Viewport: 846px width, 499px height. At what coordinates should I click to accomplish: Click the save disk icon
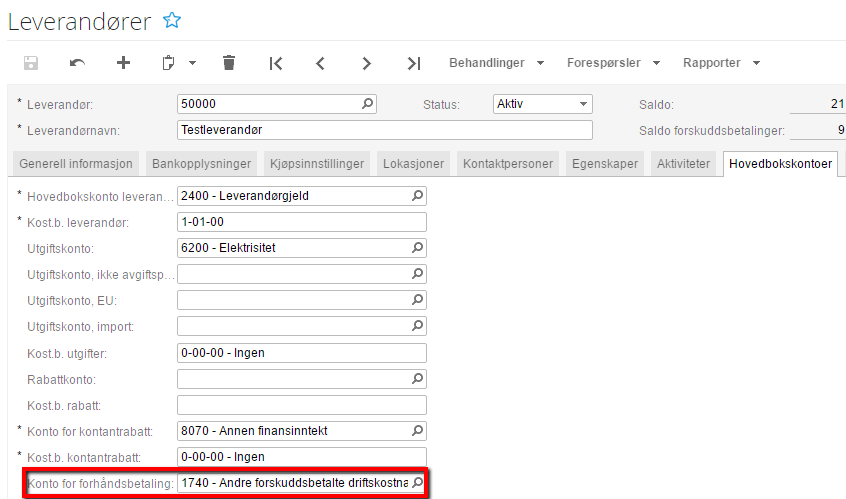tap(31, 63)
